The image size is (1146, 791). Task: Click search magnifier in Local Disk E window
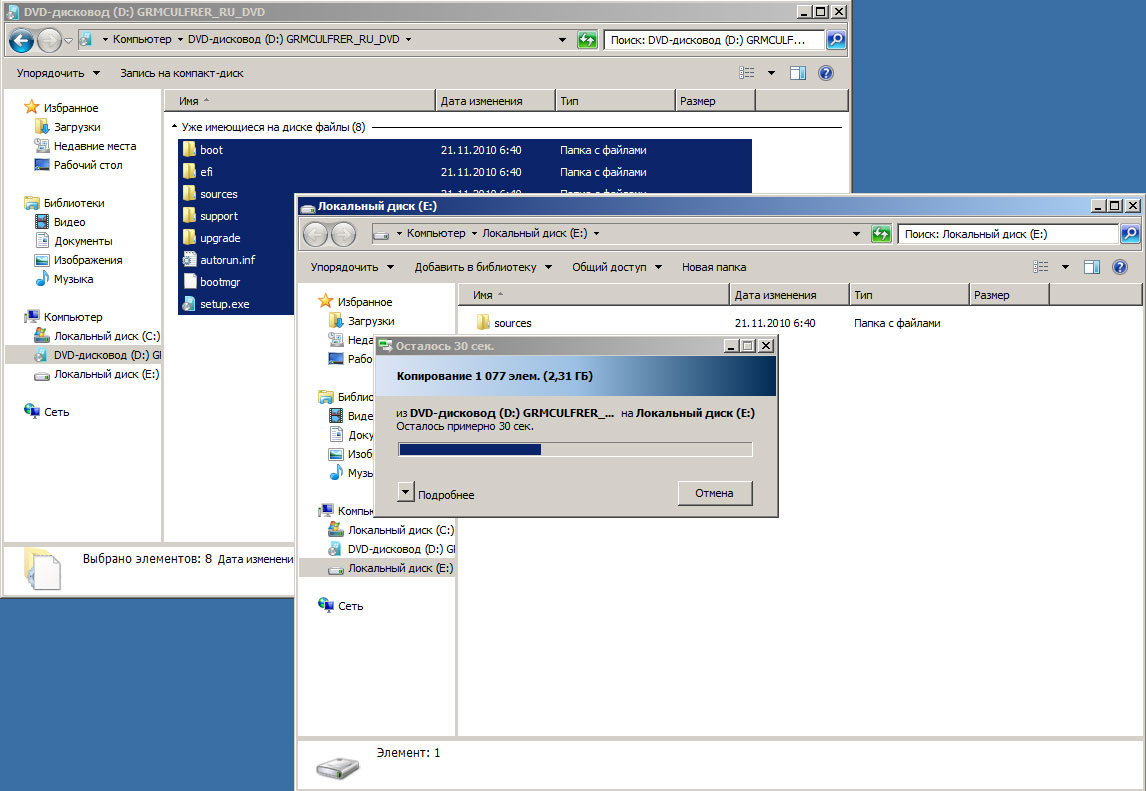point(1130,234)
